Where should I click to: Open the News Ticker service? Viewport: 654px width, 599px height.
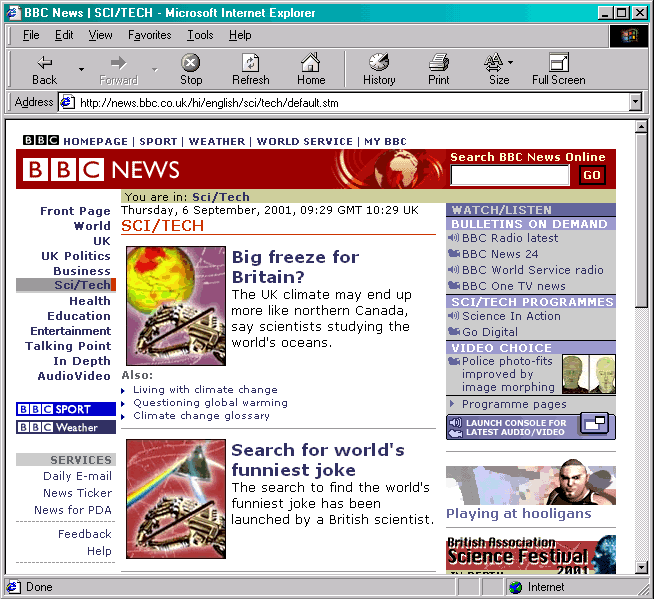(77, 493)
